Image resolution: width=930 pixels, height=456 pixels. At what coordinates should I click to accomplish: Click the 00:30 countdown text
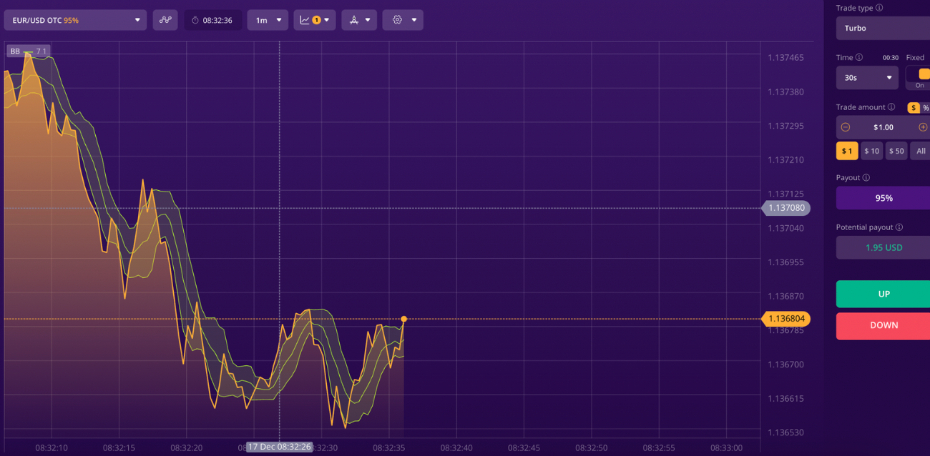[x=890, y=58]
